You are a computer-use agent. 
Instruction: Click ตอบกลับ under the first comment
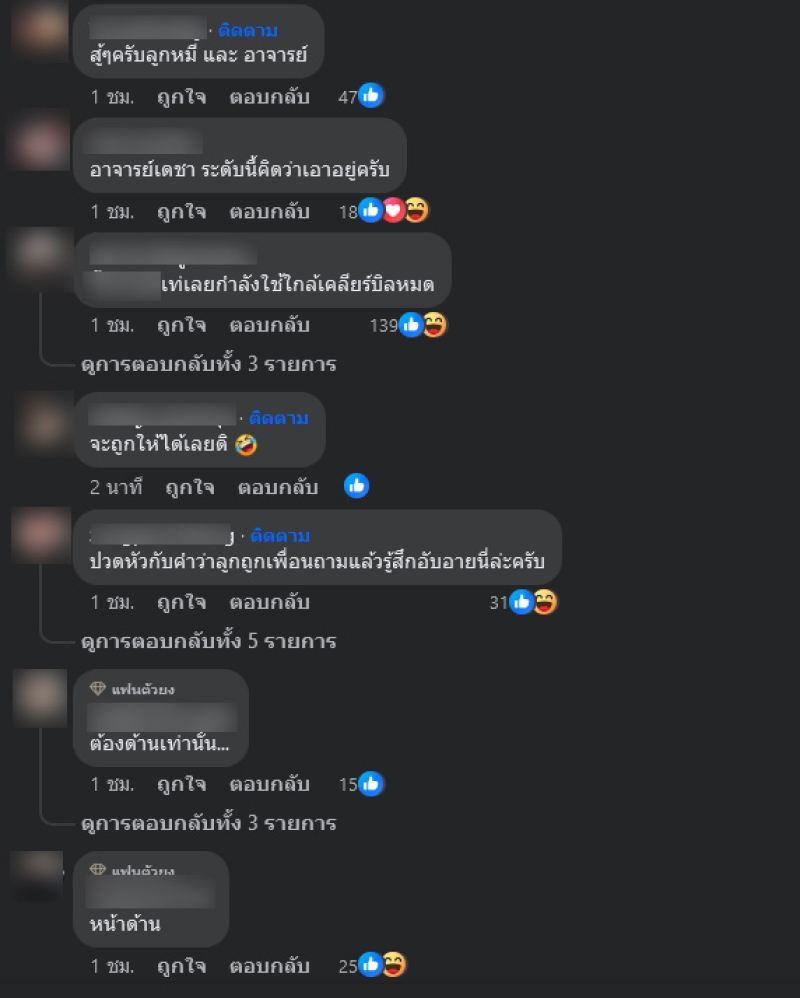[x=269, y=97]
